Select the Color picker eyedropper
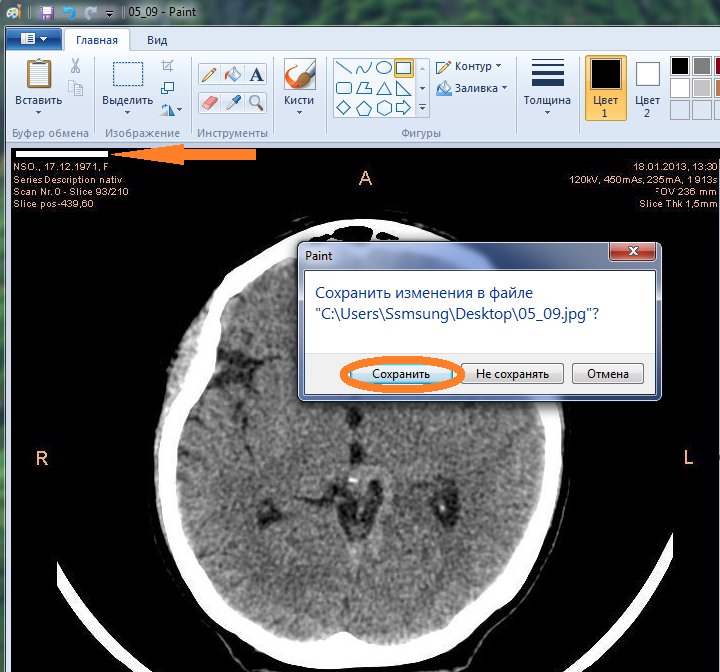The width and height of the screenshot is (720, 672). [x=233, y=102]
